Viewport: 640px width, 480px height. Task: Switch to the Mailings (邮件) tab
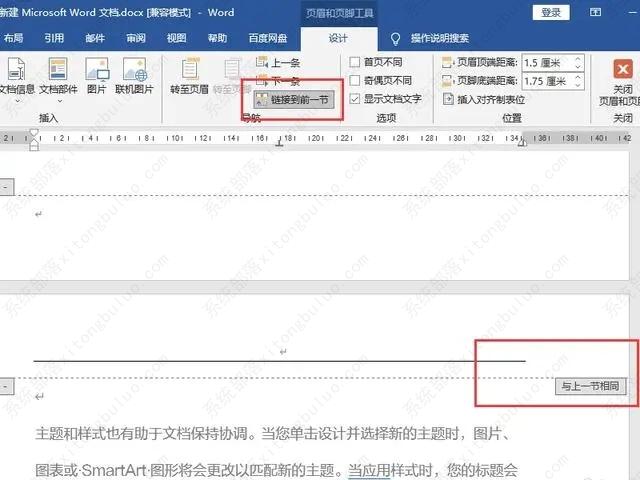95,38
